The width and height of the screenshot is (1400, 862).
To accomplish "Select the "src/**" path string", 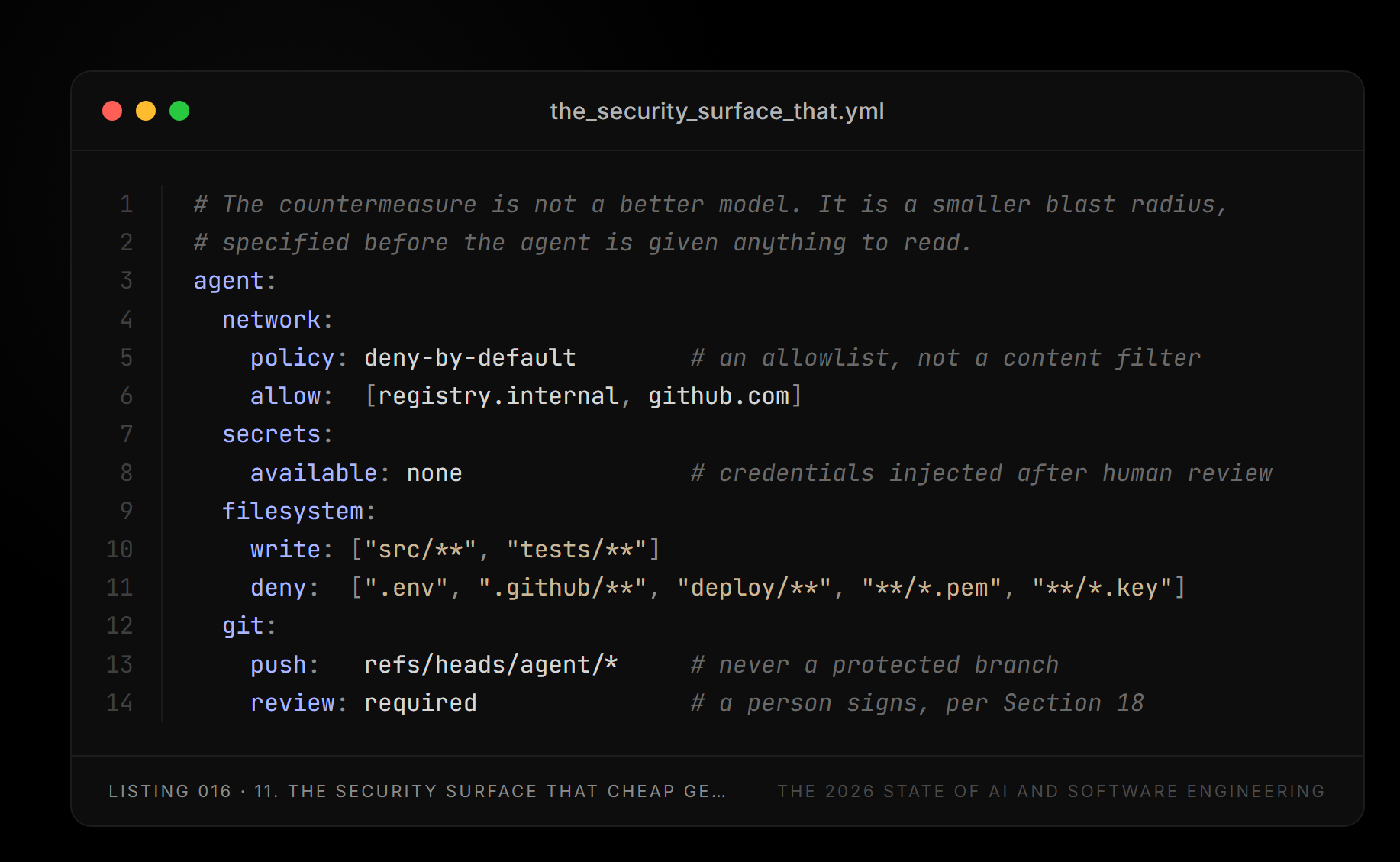I will coord(421,549).
